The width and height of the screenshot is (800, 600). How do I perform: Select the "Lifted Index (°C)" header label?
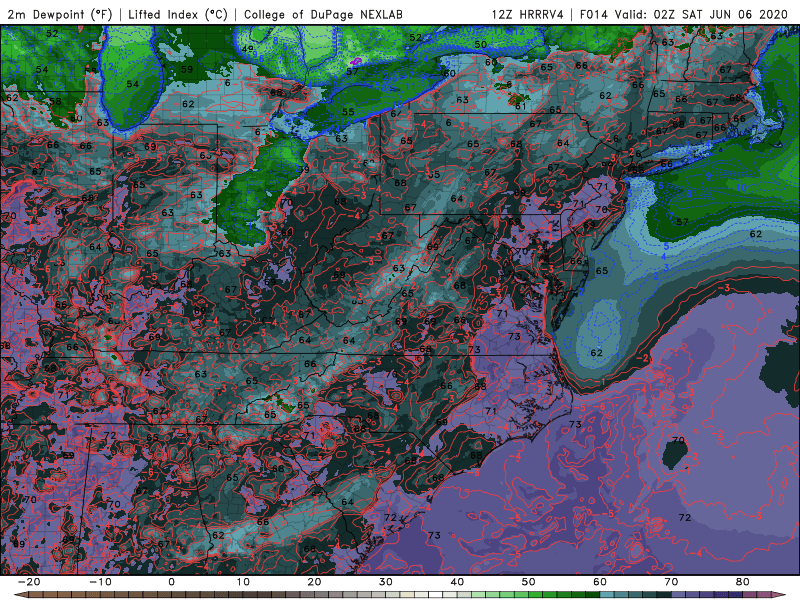tap(178, 15)
